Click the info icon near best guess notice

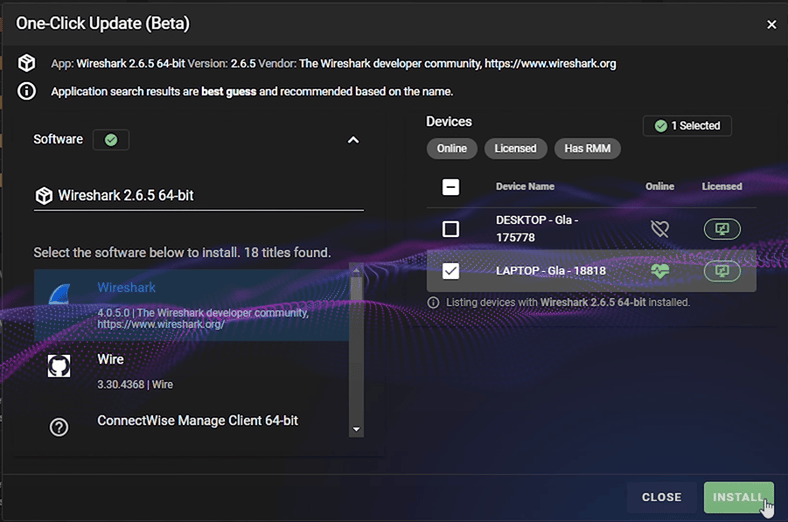27,91
